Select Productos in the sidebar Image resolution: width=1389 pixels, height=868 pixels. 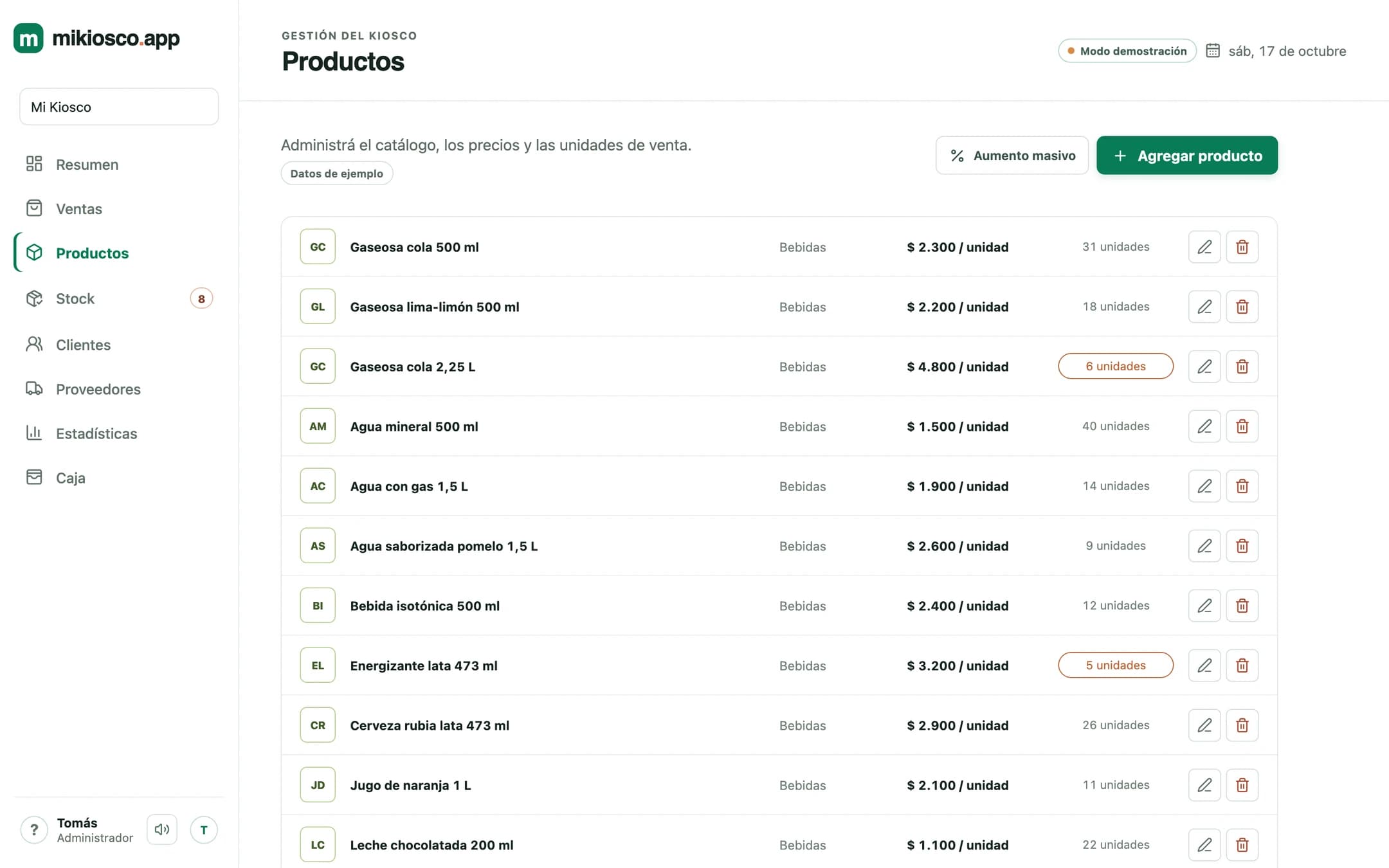[x=120, y=253]
